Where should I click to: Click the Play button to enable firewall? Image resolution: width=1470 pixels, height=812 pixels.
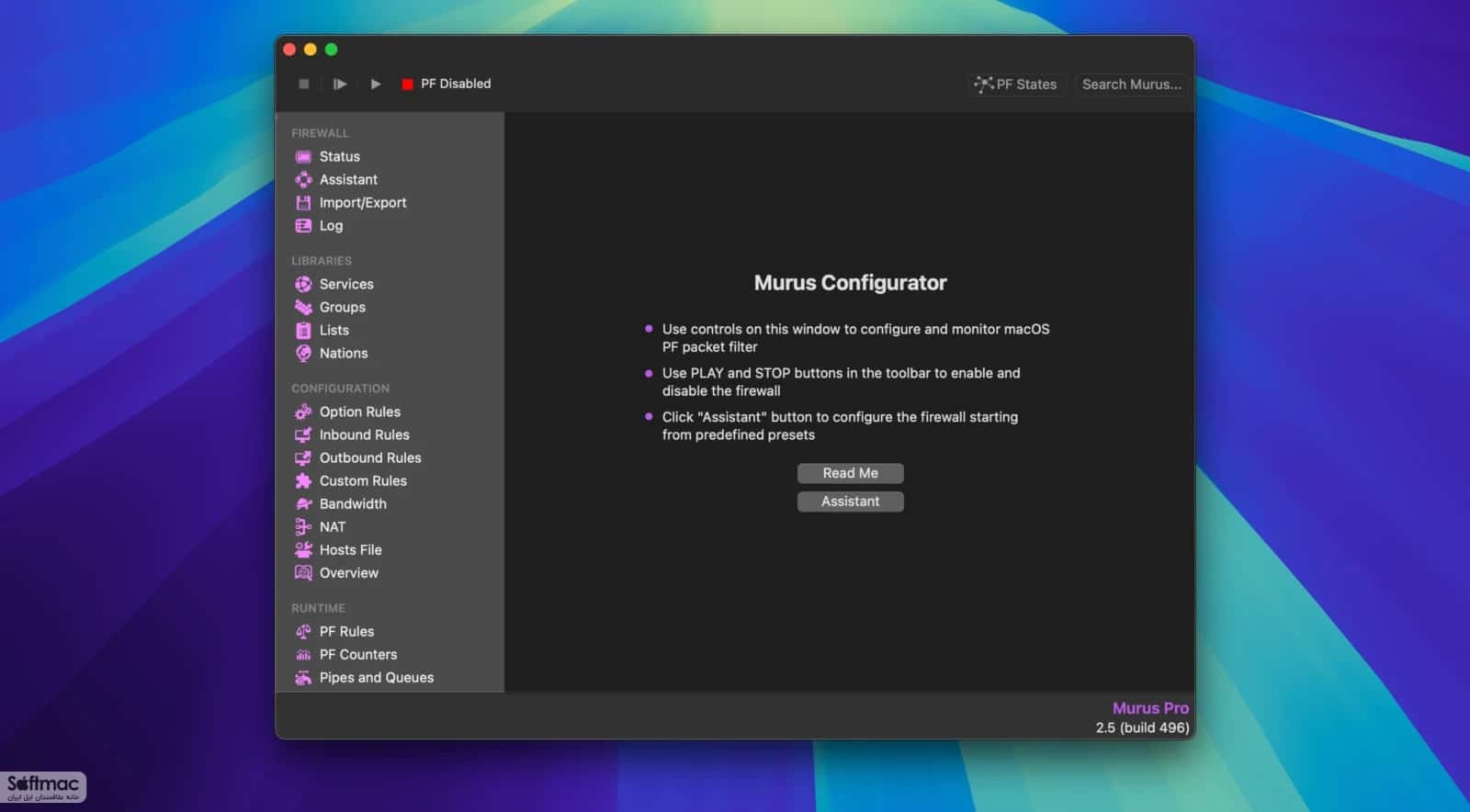coord(375,84)
